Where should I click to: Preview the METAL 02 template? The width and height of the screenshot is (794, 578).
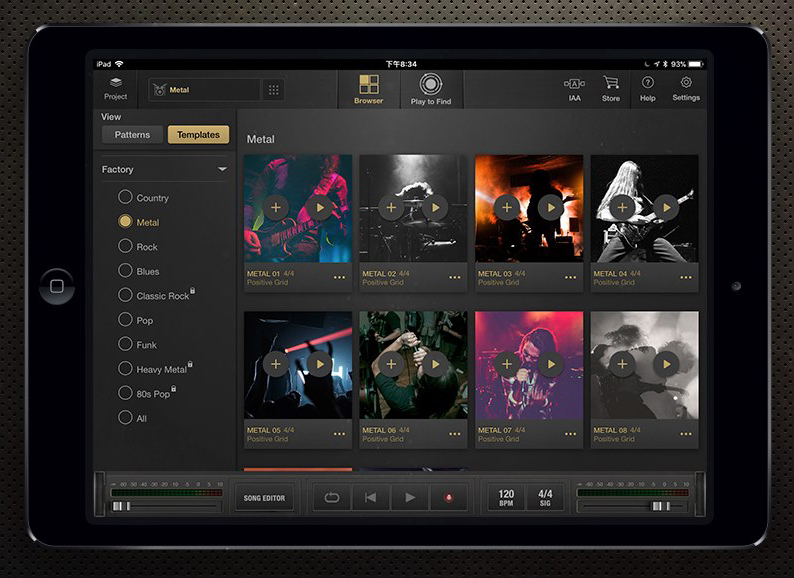click(x=435, y=208)
